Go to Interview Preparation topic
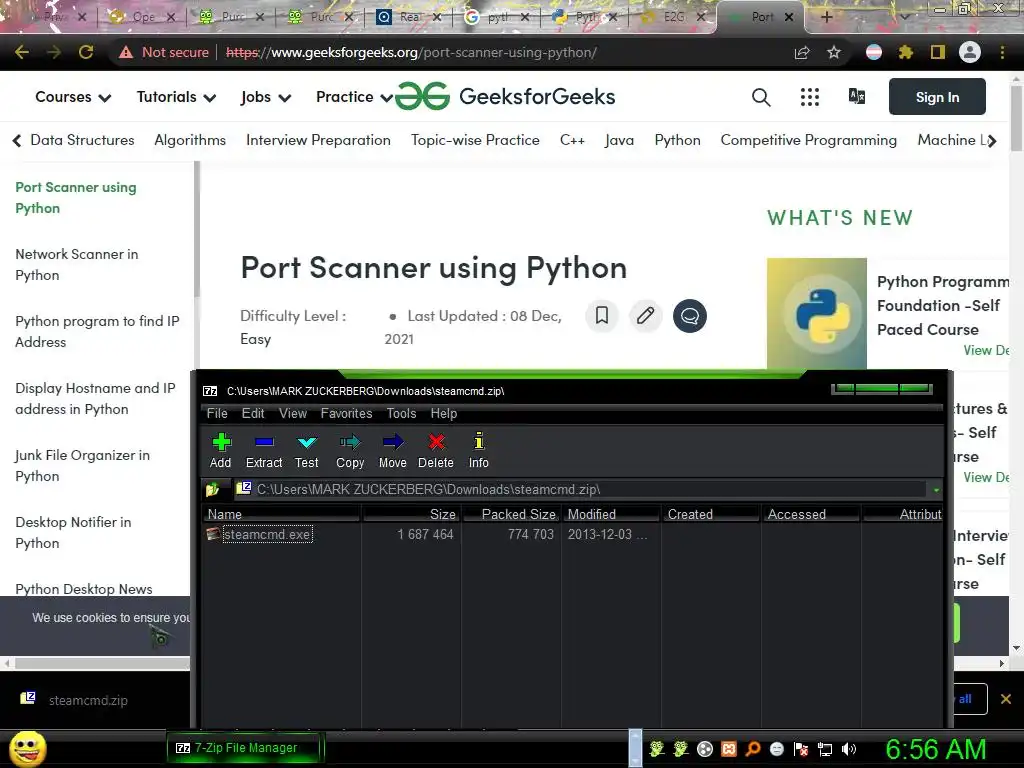This screenshot has width=1024, height=768. click(318, 140)
